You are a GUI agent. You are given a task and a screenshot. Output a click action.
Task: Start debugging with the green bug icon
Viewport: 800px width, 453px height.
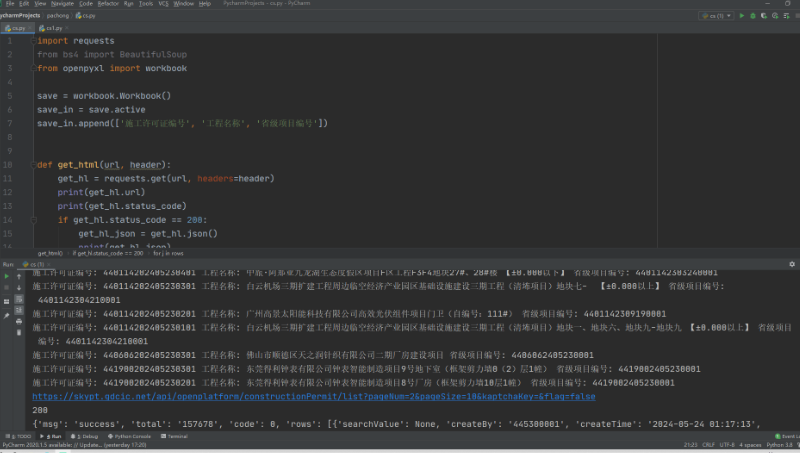click(x=753, y=16)
